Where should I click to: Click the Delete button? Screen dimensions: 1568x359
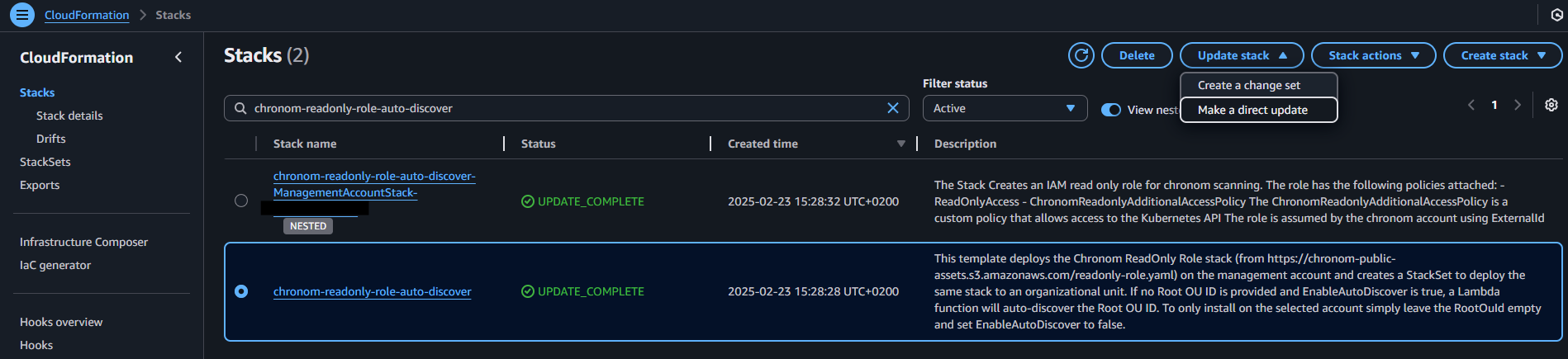click(1137, 55)
